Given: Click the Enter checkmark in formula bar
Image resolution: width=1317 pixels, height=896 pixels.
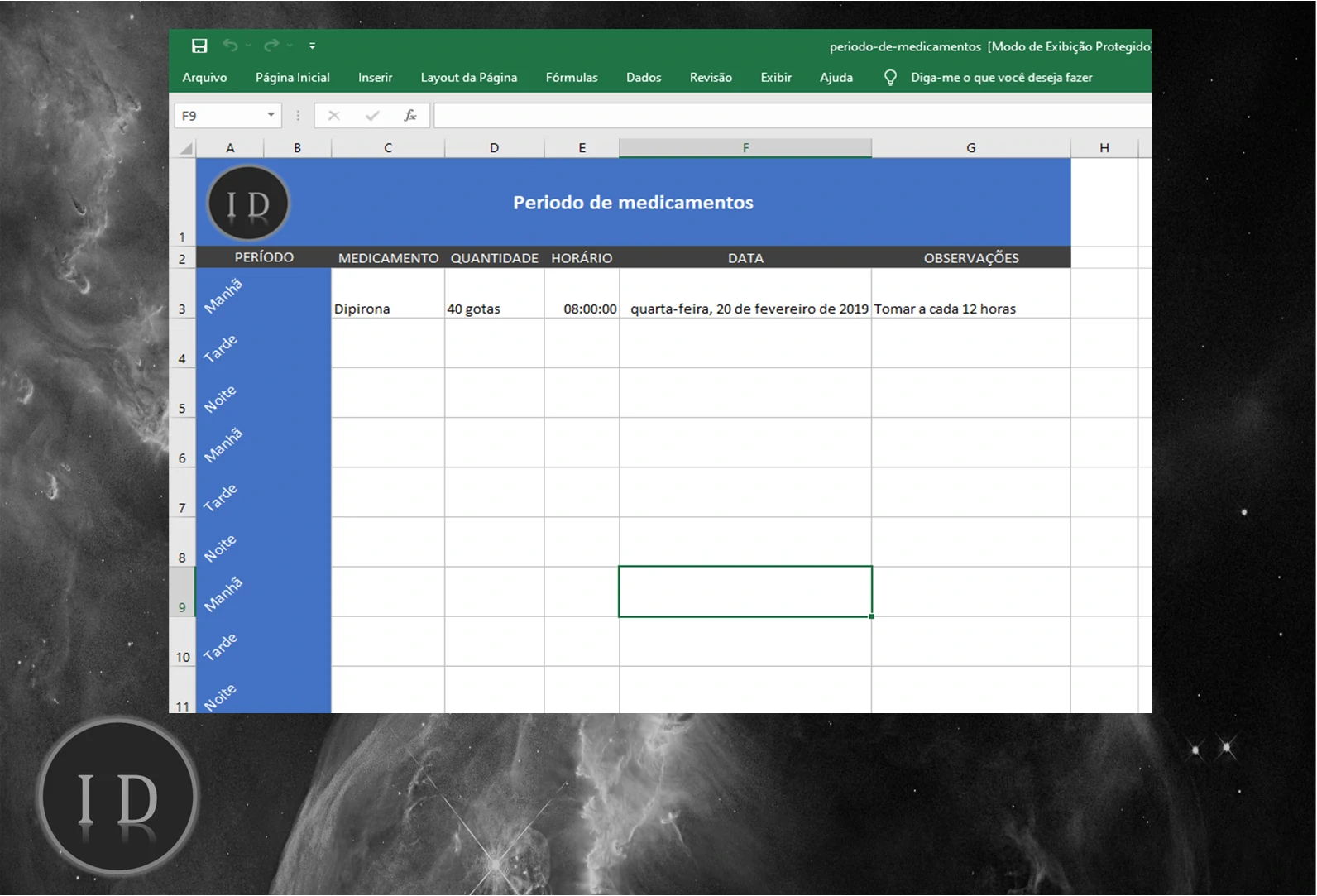Looking at the screenshot, I should [x=372, y=116].
